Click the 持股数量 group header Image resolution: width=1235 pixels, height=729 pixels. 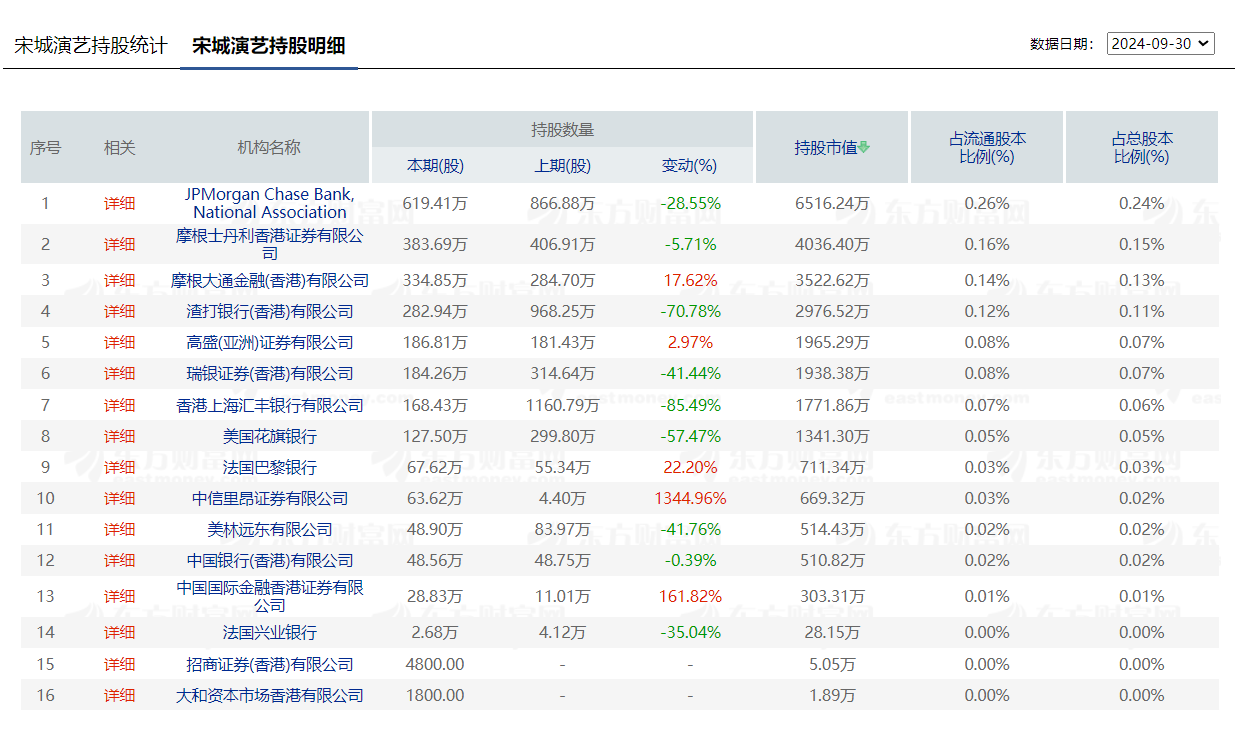[x=562, y=129]
